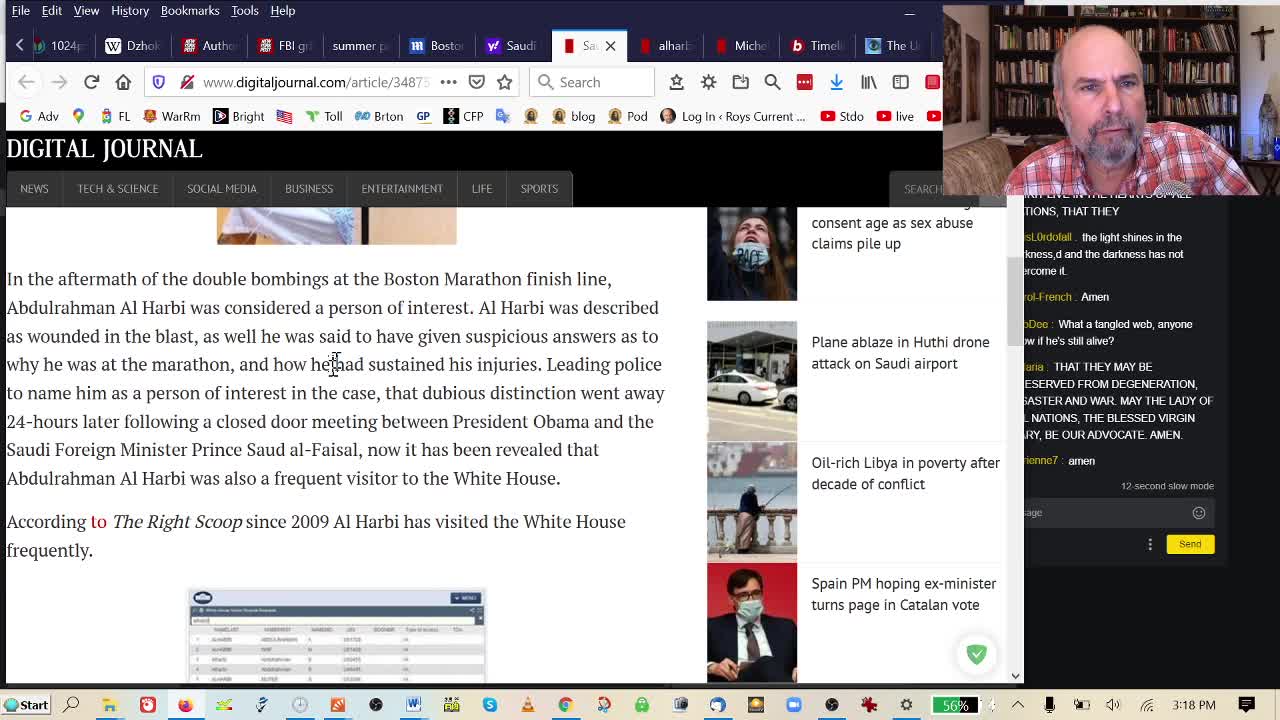The image size is (1280, 720).
Task: Open the TECH & SCIENCE section
Action: click(x=118, y=189)
